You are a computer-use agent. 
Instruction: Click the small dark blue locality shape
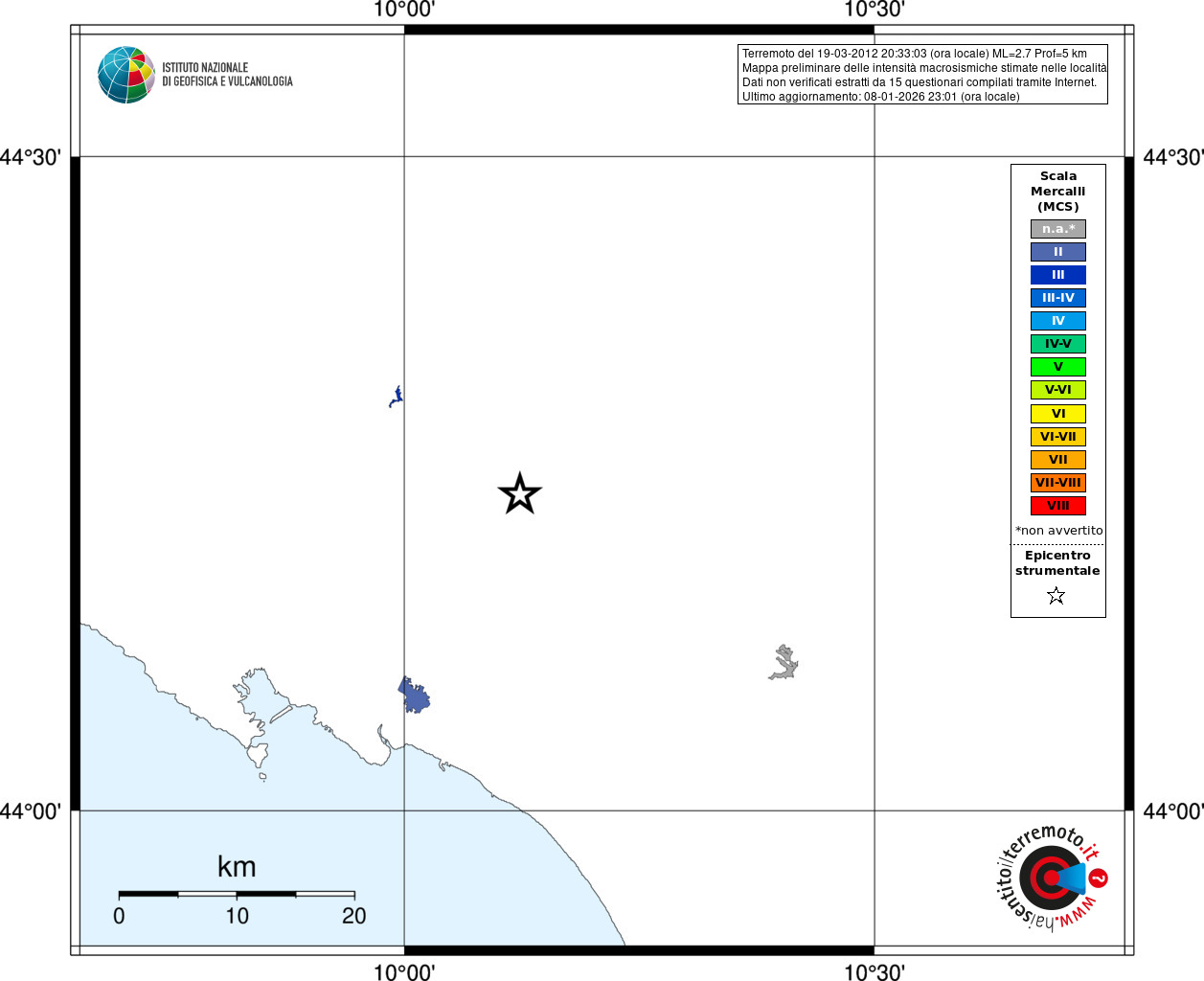[x=396, y=397]
